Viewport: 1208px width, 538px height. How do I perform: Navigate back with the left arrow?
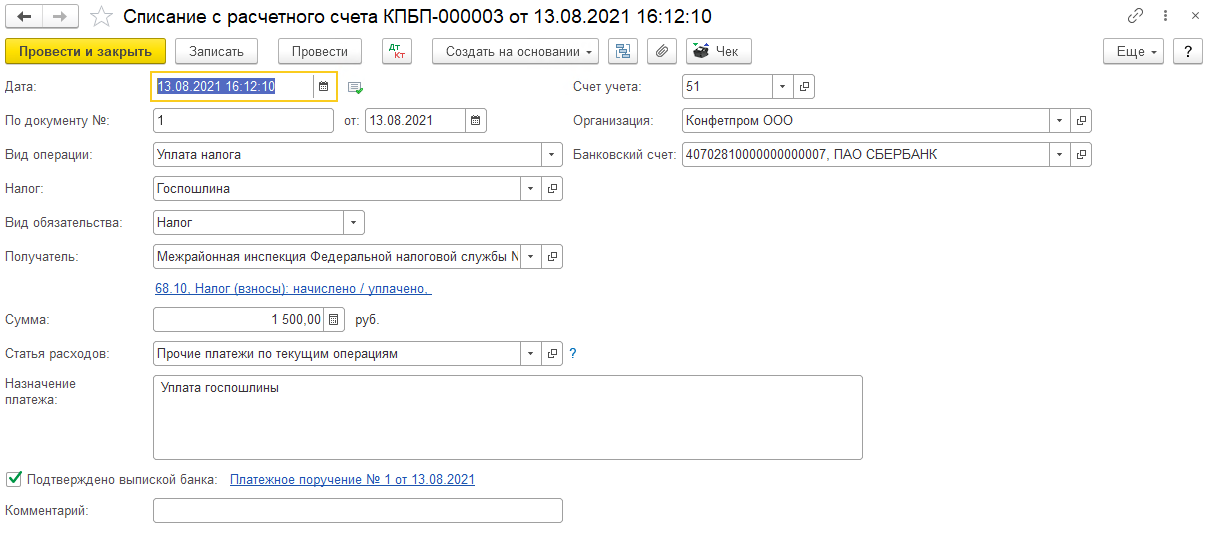click(24, 17)
